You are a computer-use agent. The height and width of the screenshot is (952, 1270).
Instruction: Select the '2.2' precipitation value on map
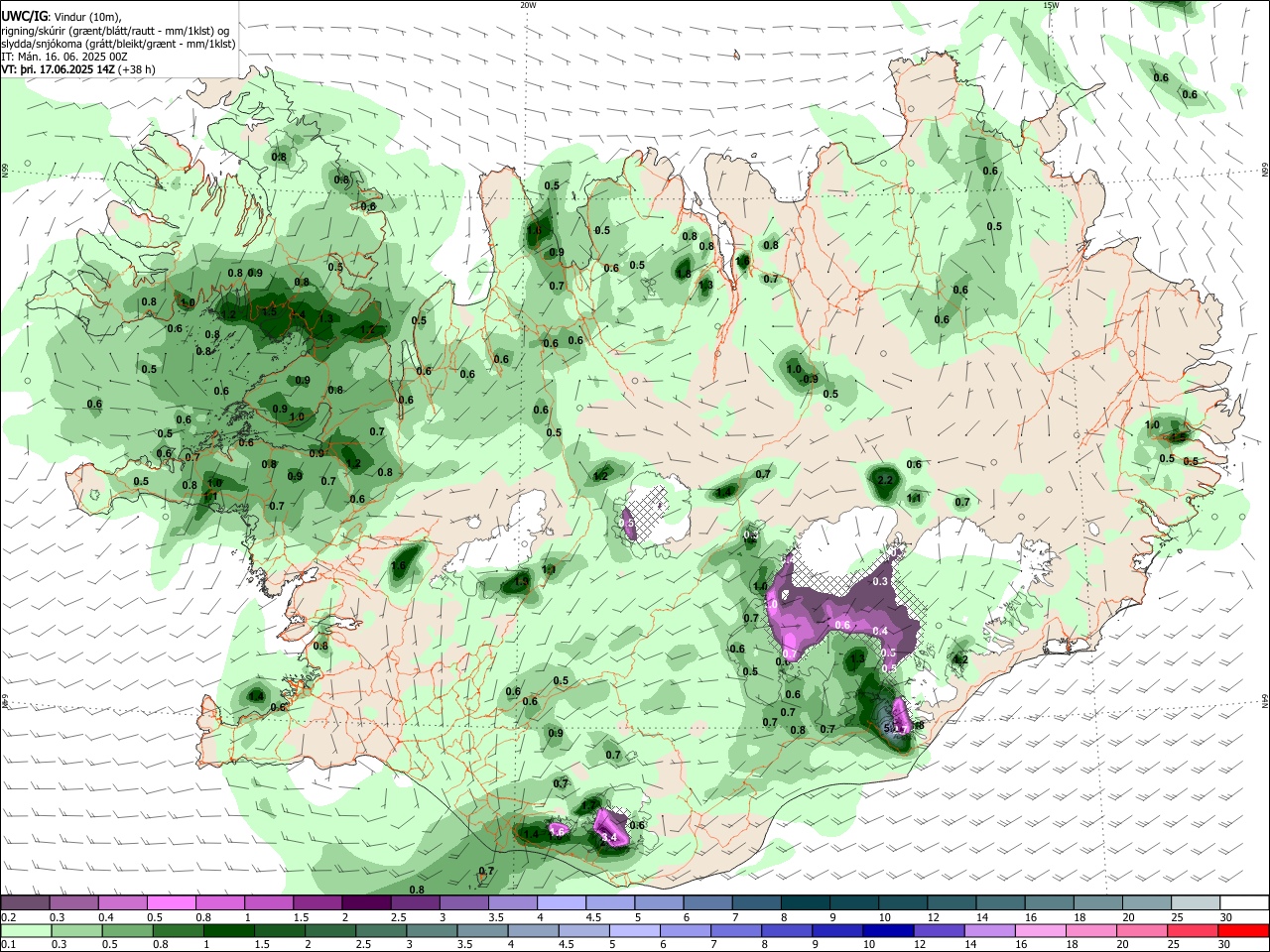pos(886,480)
